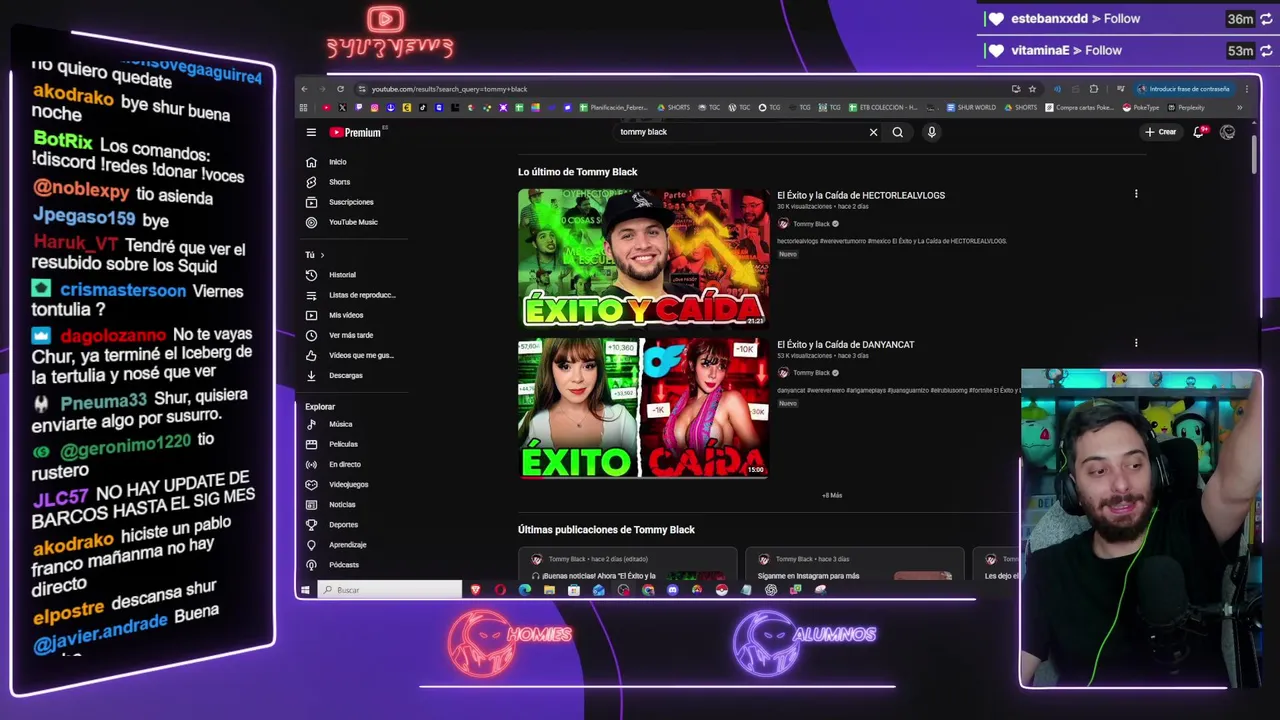Open browser three-dot menu
The image size is (1280, 720).
click(1247, 89)
